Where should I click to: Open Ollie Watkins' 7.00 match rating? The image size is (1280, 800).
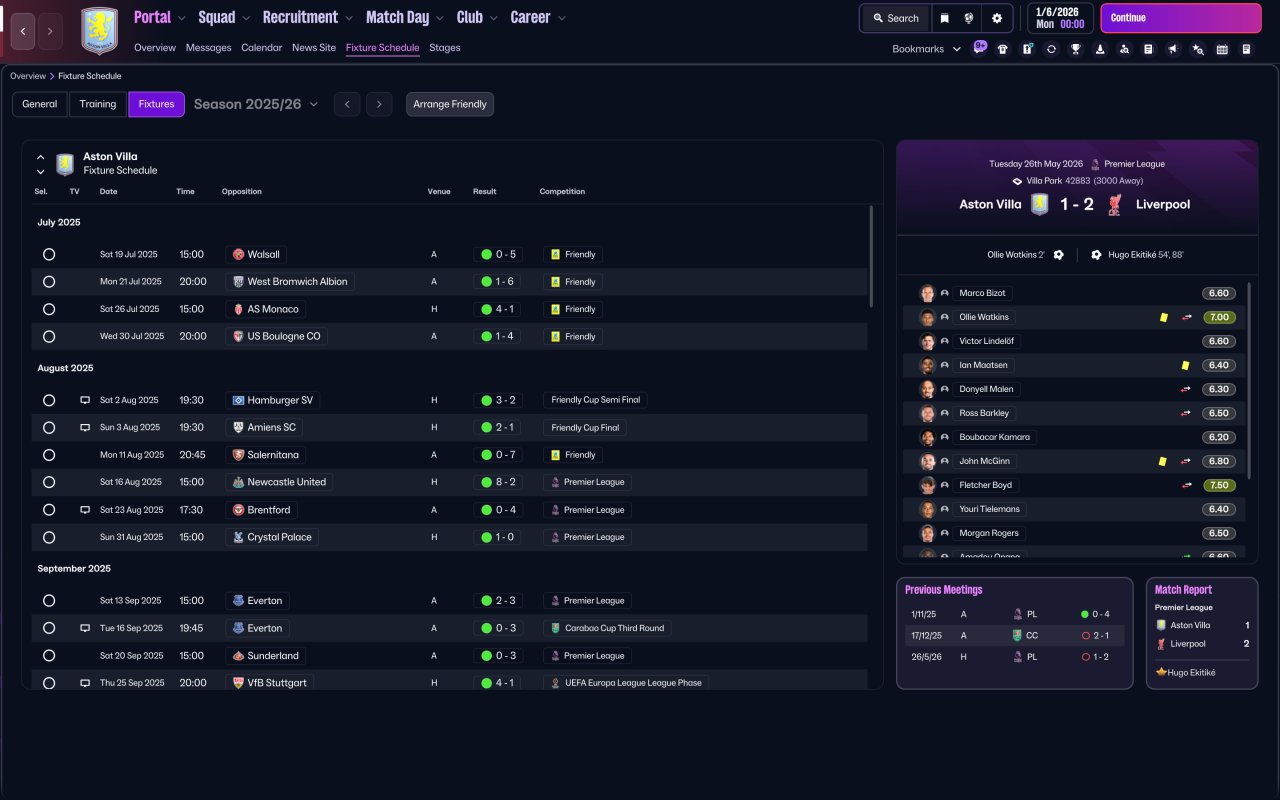click(x=1219, y=317)
